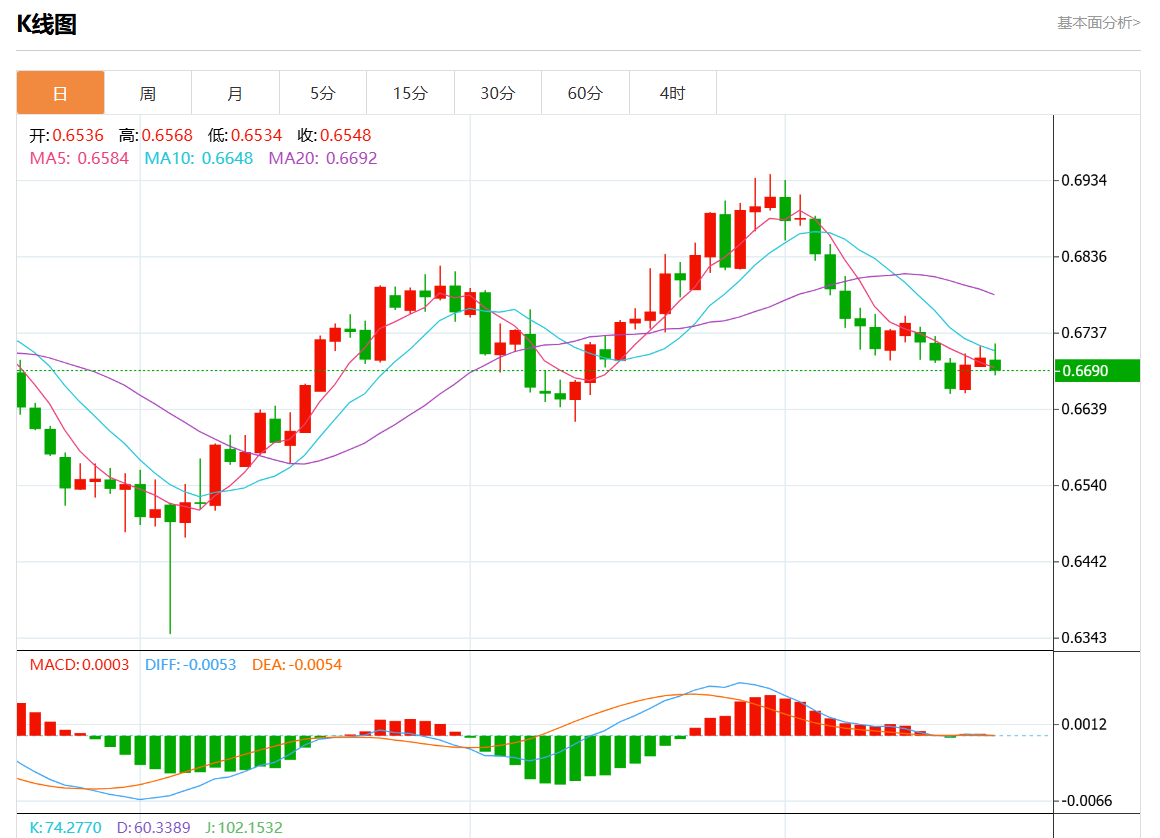Click the -0.0066 MACD axis label
The height and width of the screenshot is (838, 1160).
[1086, 800]
